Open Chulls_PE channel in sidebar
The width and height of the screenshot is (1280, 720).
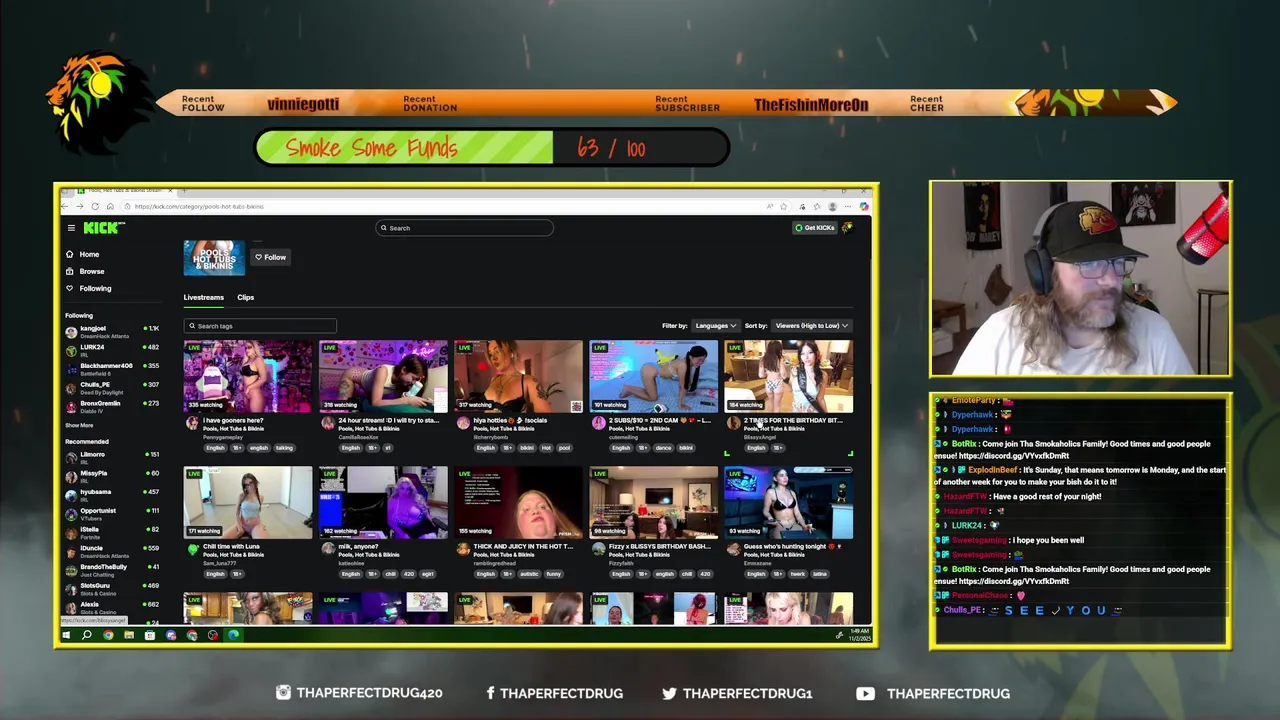(112, 387)
